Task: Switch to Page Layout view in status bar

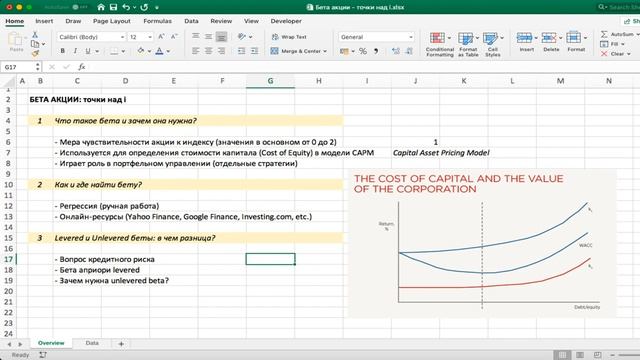Action: (580, 355)
